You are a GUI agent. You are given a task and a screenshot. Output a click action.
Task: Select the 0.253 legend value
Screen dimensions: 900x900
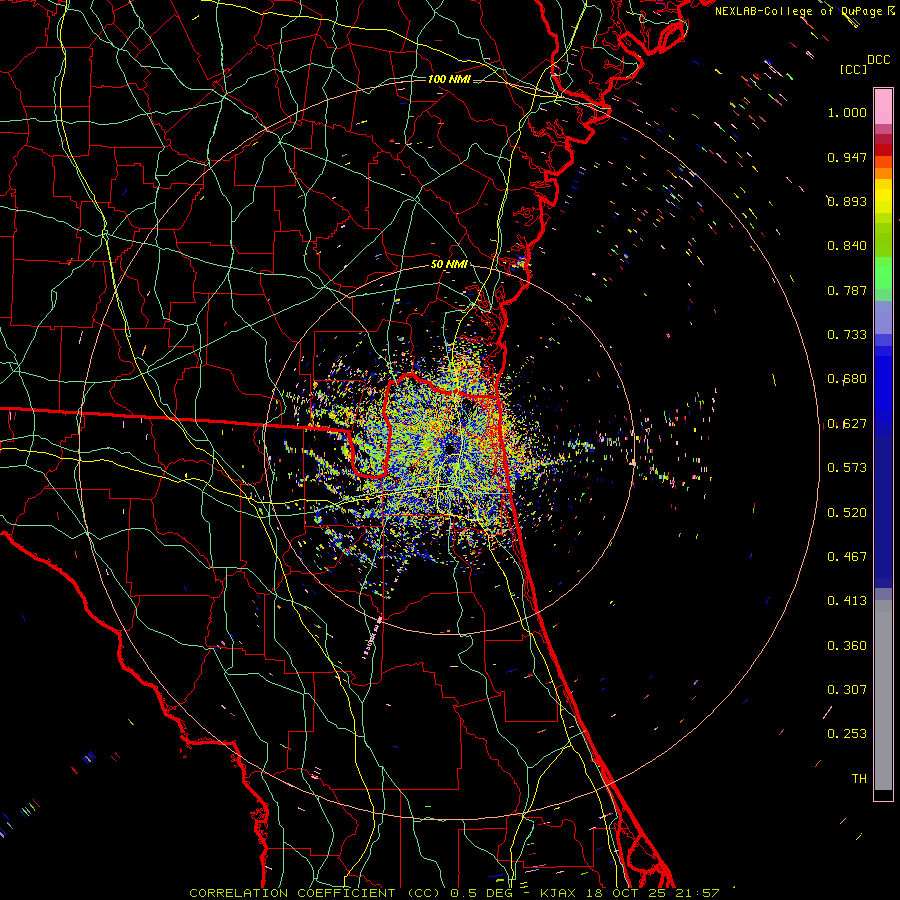(x=847, y=734)
